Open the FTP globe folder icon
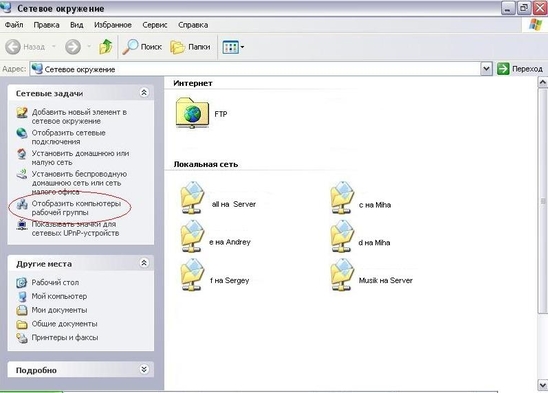 click(192, 113)
